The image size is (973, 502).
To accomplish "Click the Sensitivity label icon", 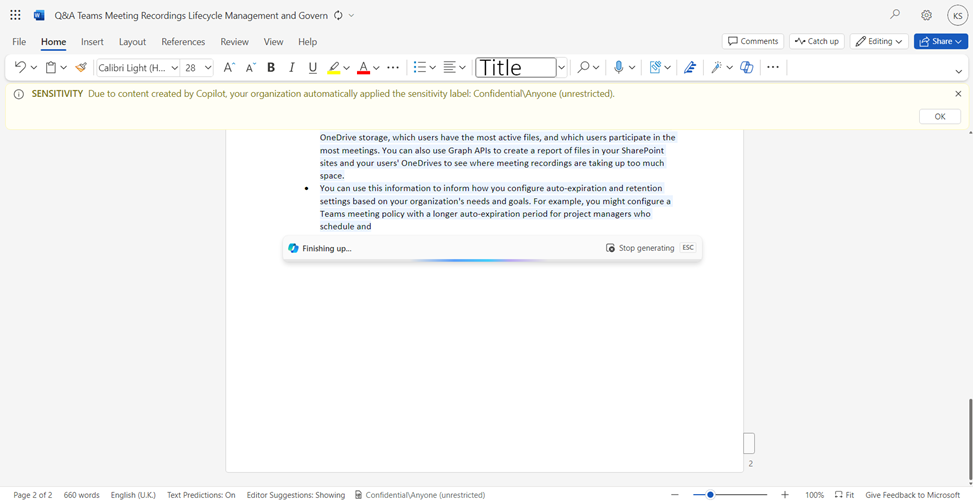I will click(655, 67).
